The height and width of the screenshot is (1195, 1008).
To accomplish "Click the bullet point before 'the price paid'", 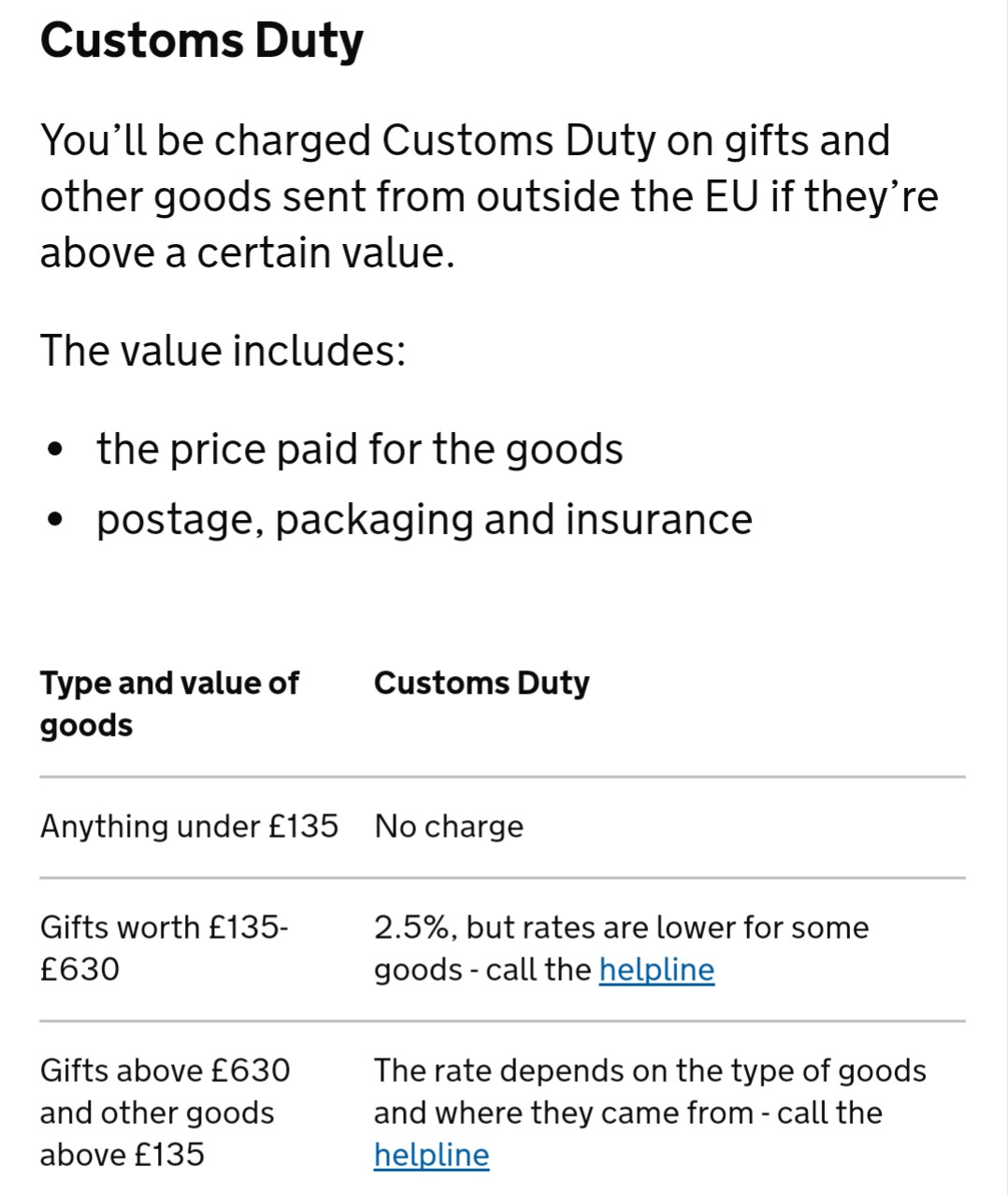I will (x=56, y=450).
